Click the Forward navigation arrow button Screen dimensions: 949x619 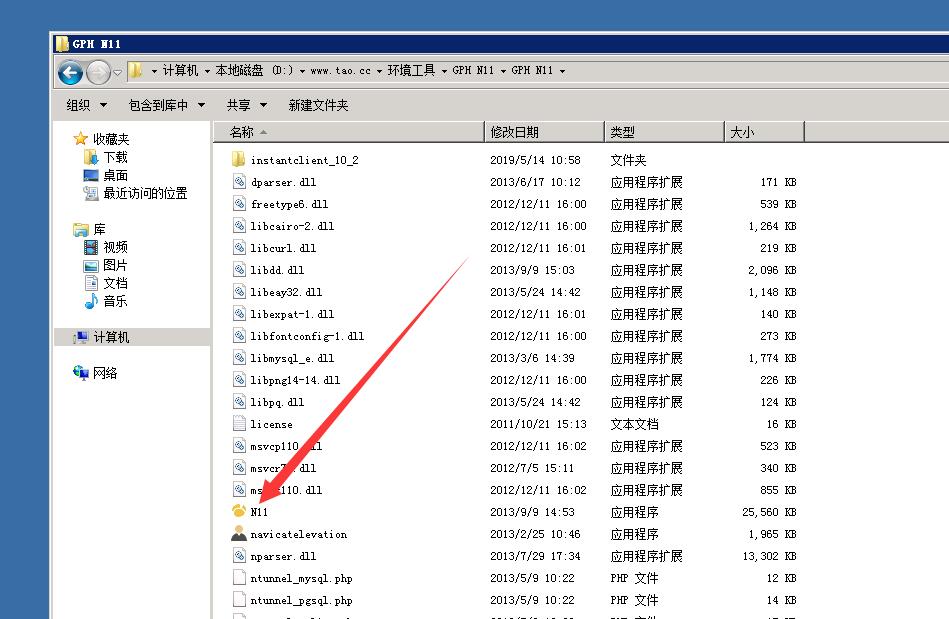(98, 71)
